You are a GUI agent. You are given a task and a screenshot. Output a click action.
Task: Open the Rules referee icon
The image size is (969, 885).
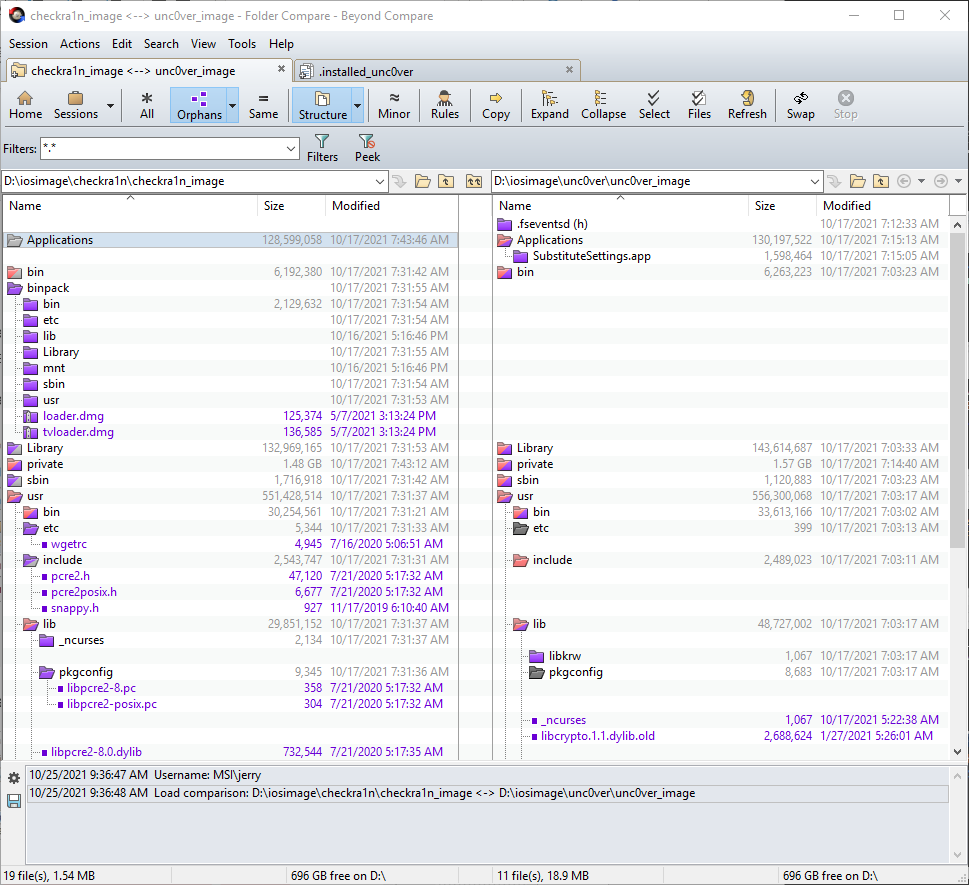(445, 105)
